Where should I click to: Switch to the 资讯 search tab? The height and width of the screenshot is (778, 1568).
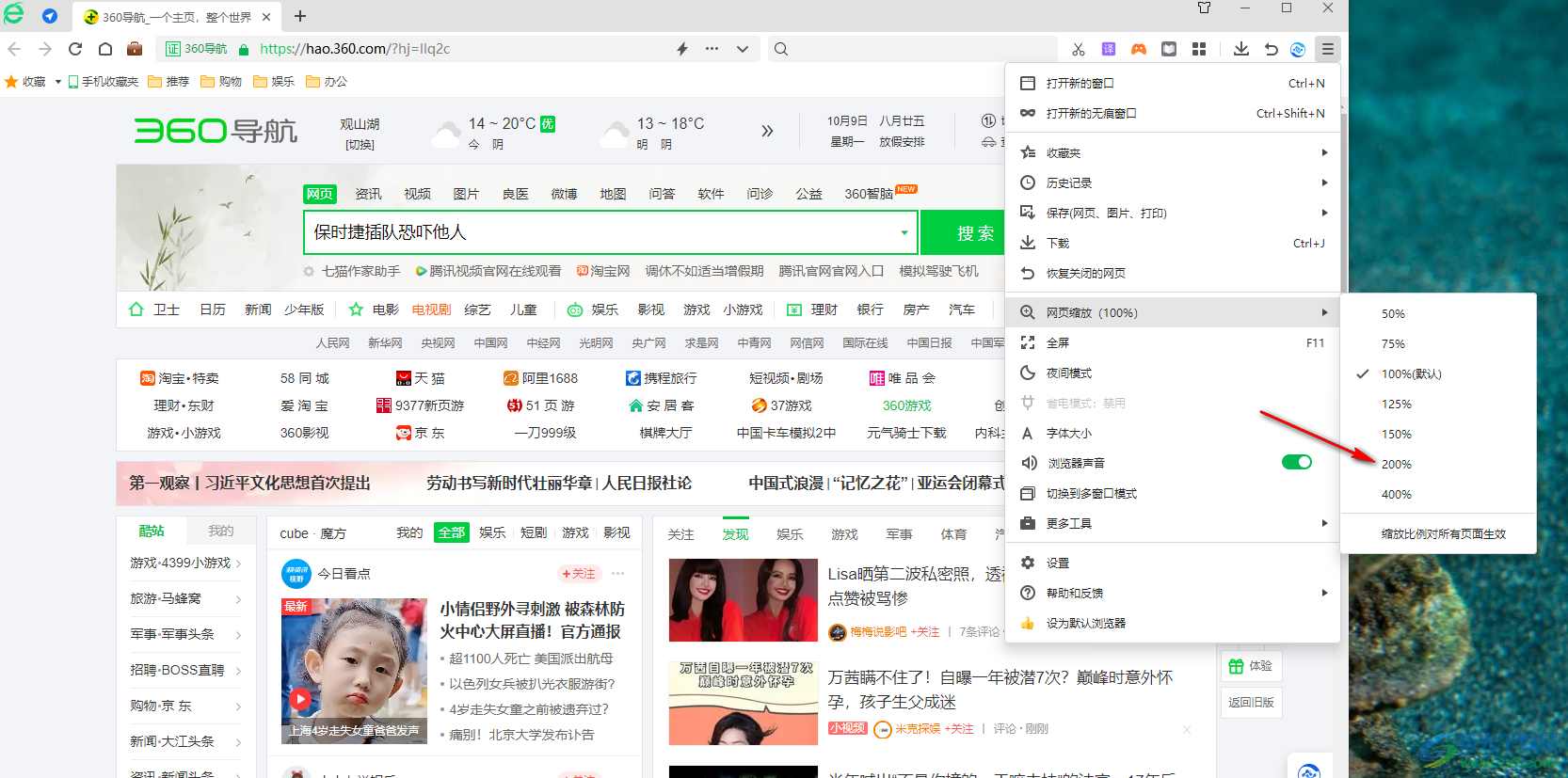coord(368,194)
